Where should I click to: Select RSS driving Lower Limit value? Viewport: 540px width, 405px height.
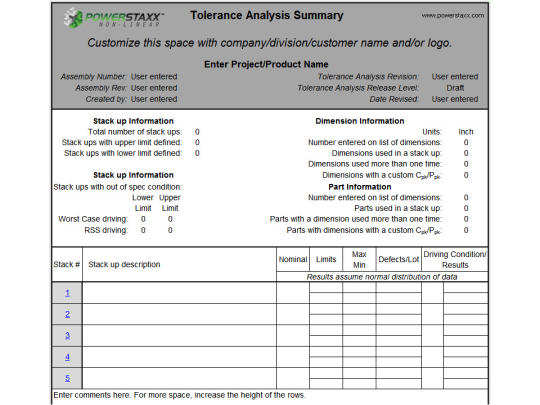tap(143, 230)
